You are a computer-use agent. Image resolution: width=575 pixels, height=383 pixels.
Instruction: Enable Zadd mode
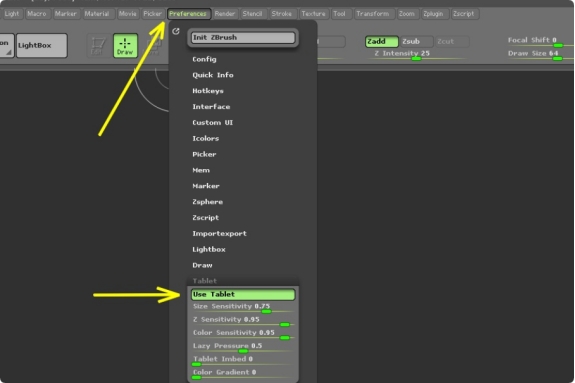[381, 41]
